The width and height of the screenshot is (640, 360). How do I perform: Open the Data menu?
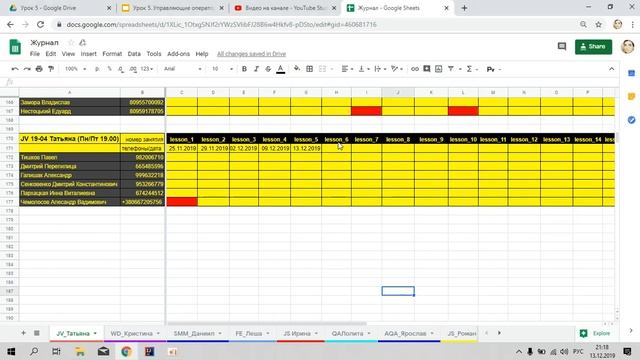click(134, 54)
